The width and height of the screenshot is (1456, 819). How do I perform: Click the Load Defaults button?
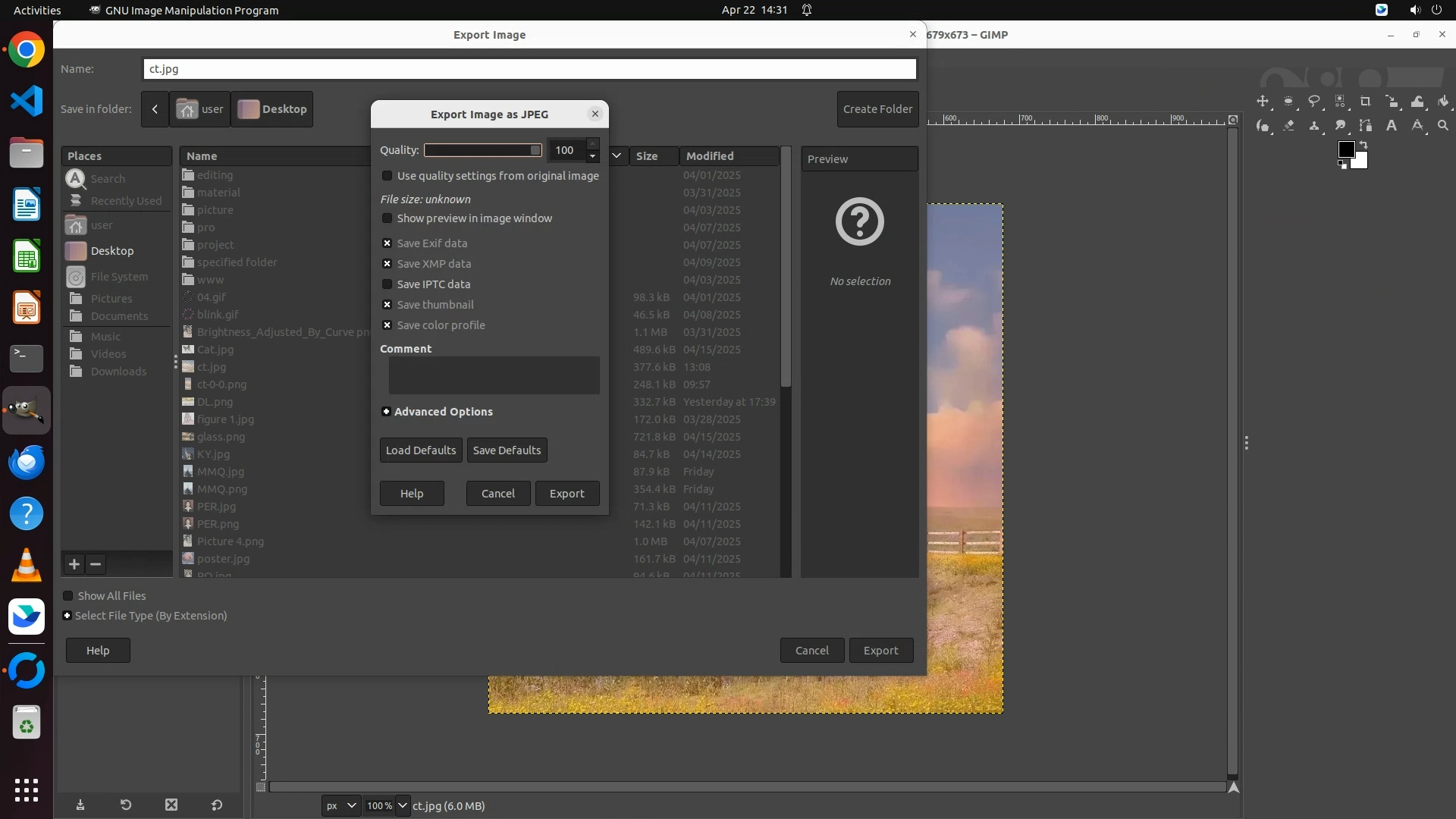(x=420, y=450)
